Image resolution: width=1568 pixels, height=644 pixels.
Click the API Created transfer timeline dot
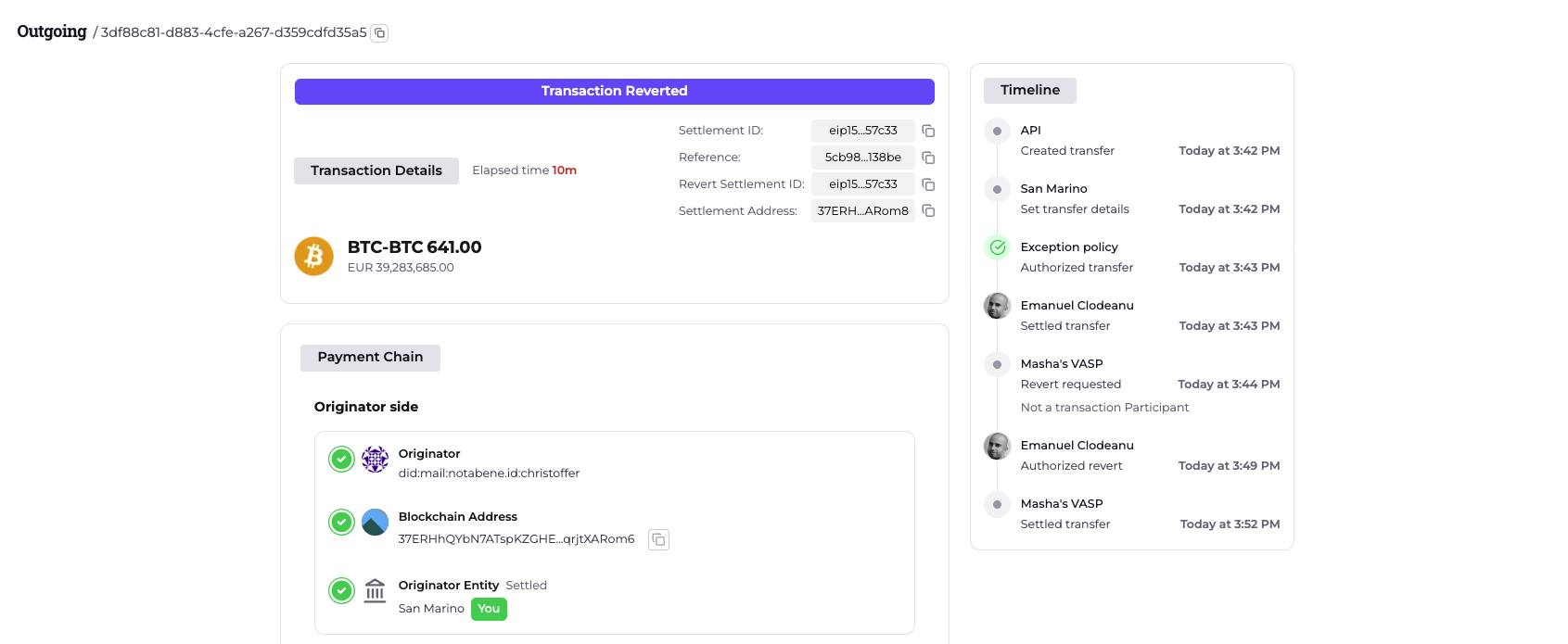pyautogui.click(x=998, y=131)
